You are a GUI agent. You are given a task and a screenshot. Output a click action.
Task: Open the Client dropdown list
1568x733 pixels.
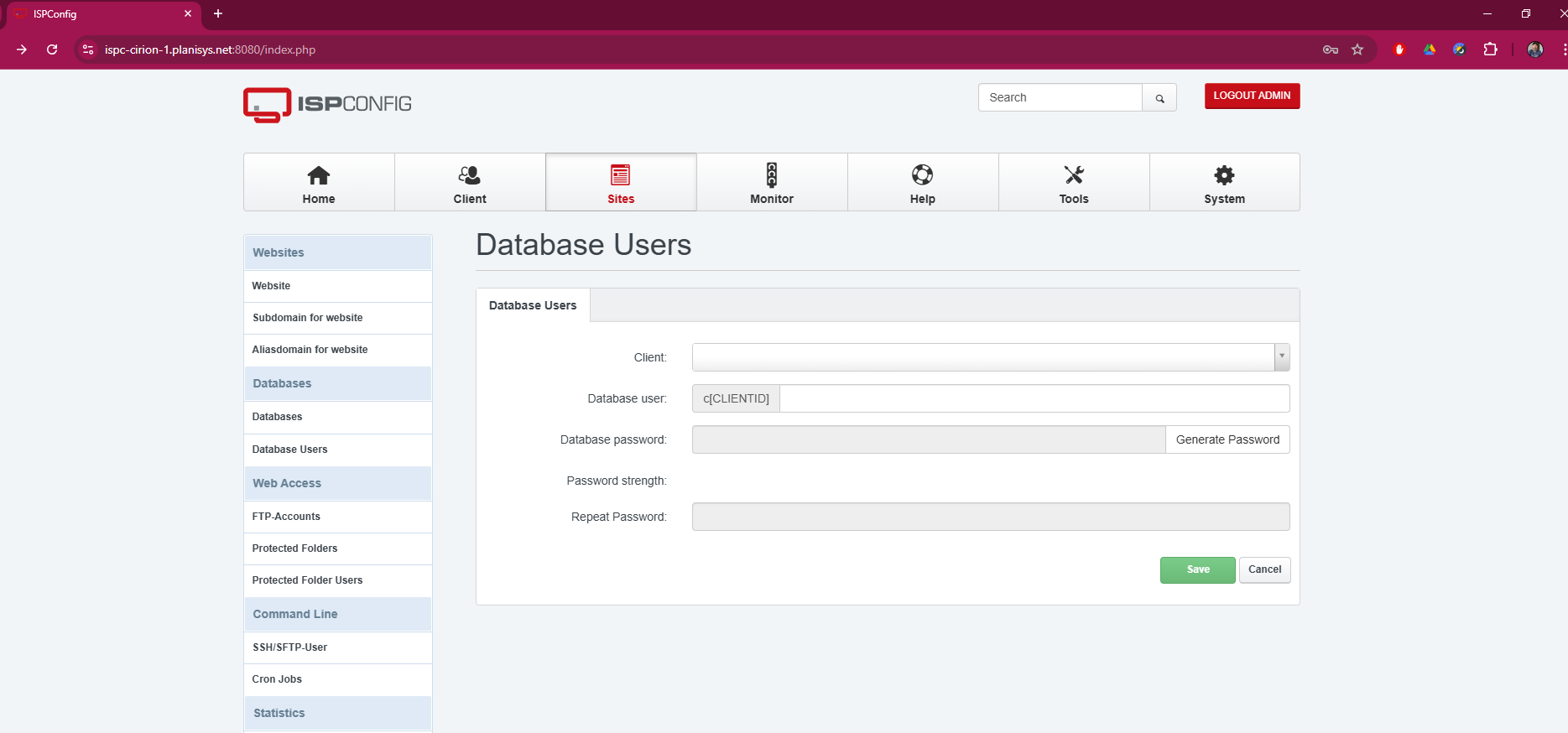pyautogui.click(x=991, y=357)
